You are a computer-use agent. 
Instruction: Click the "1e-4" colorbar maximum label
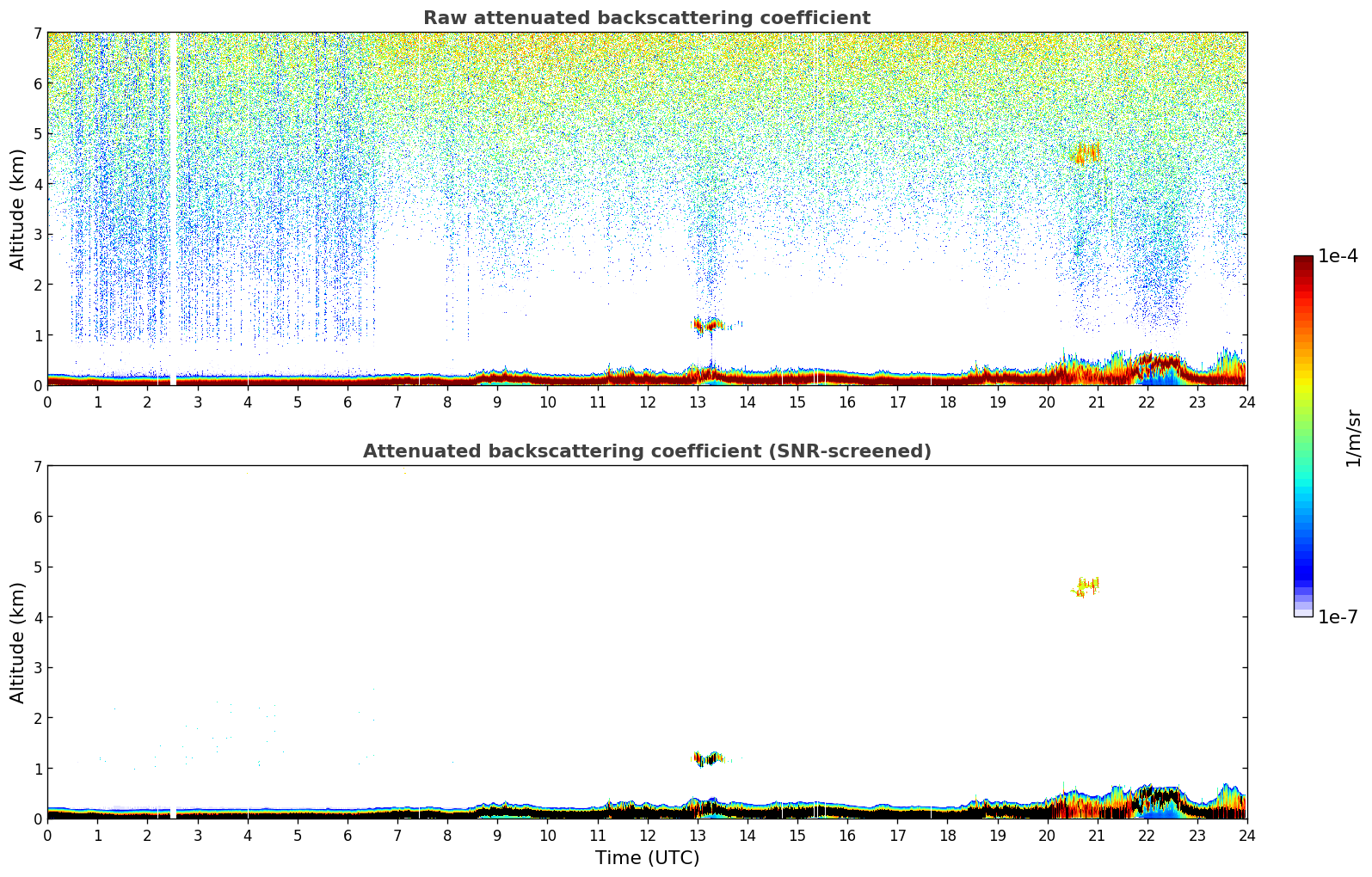click(x=1338, y=256)
